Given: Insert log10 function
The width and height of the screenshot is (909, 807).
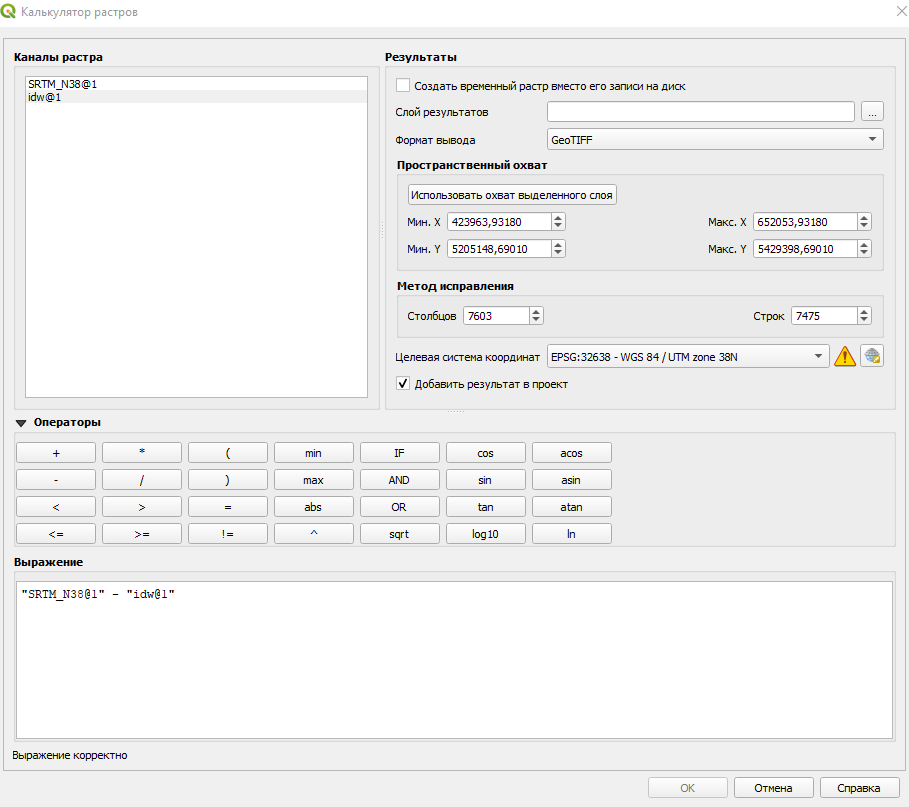Looking at the screenshot, I should coord(486,534).
